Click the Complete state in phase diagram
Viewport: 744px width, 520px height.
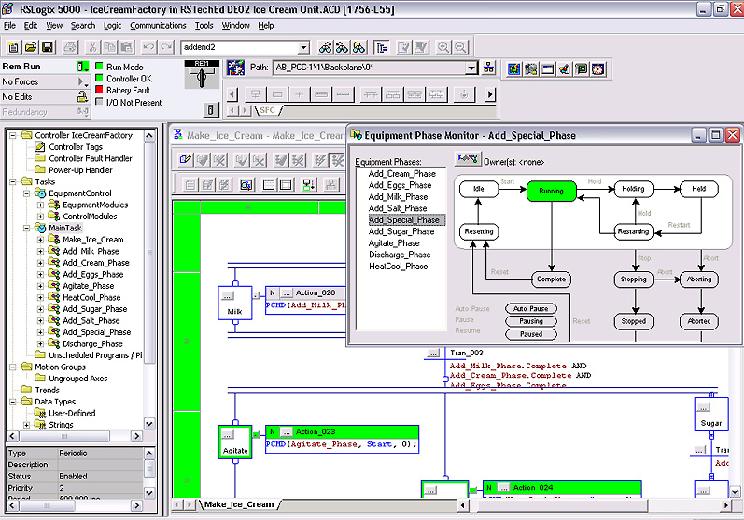click(551, 279)
